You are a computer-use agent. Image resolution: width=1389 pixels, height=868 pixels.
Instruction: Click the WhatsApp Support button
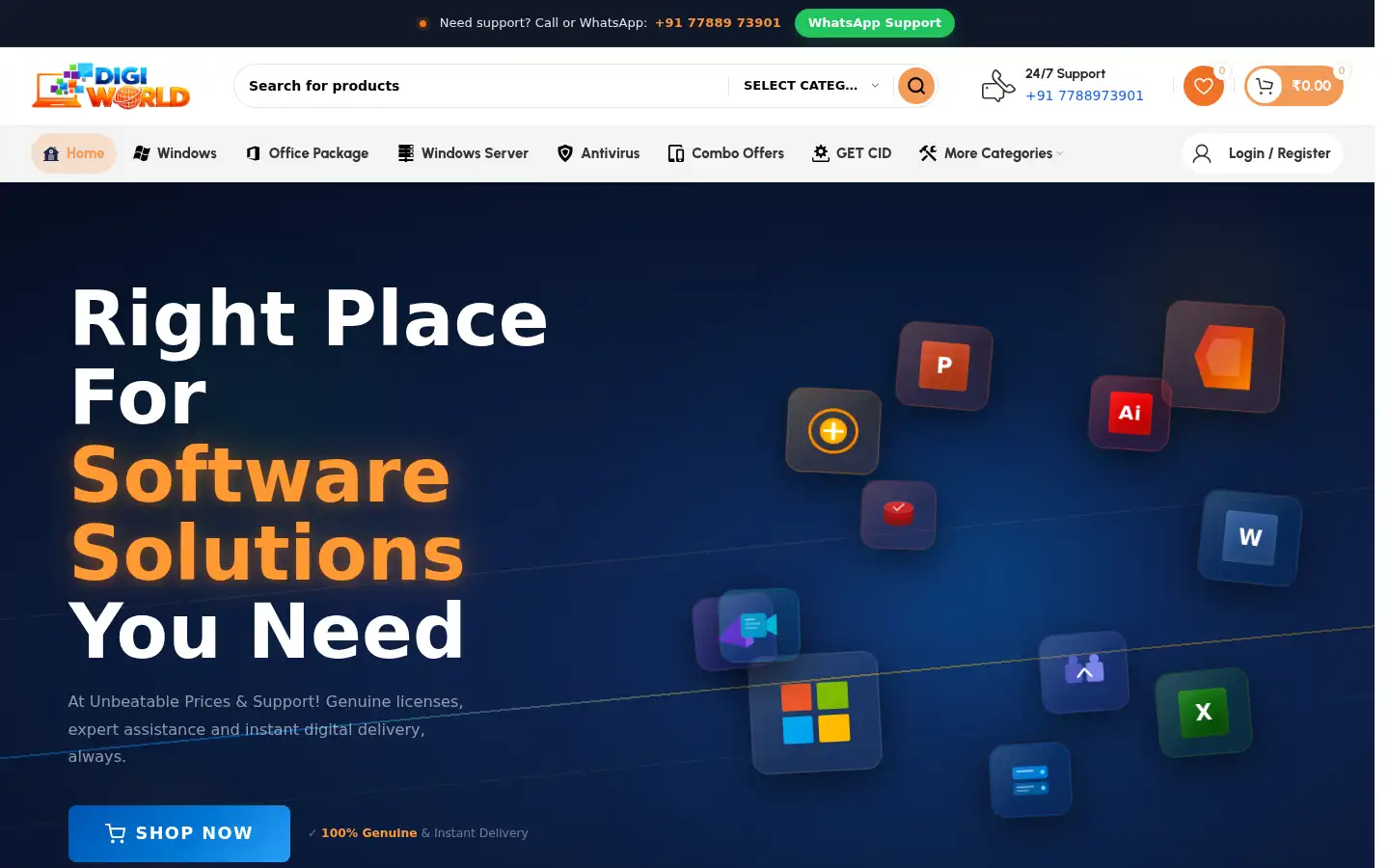pyautogui.click(x=874, y=23)
